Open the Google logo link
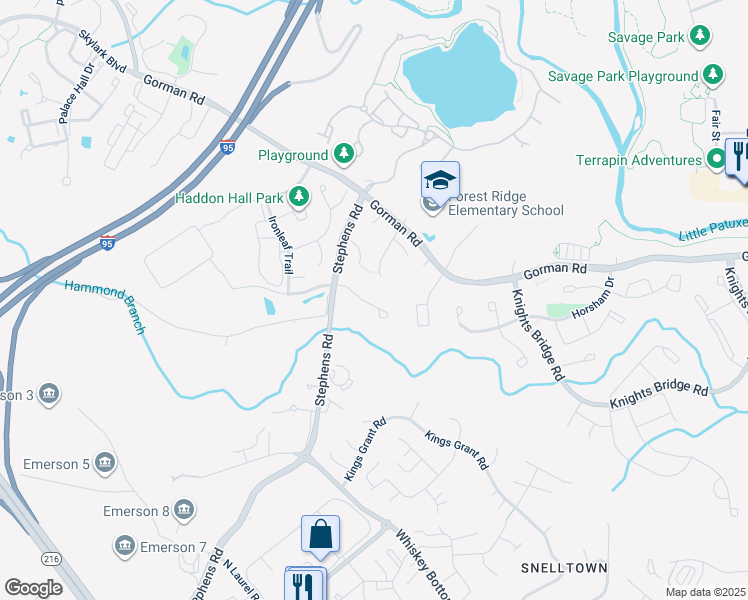This screenshot has width=748, height=600. point(33,588)
